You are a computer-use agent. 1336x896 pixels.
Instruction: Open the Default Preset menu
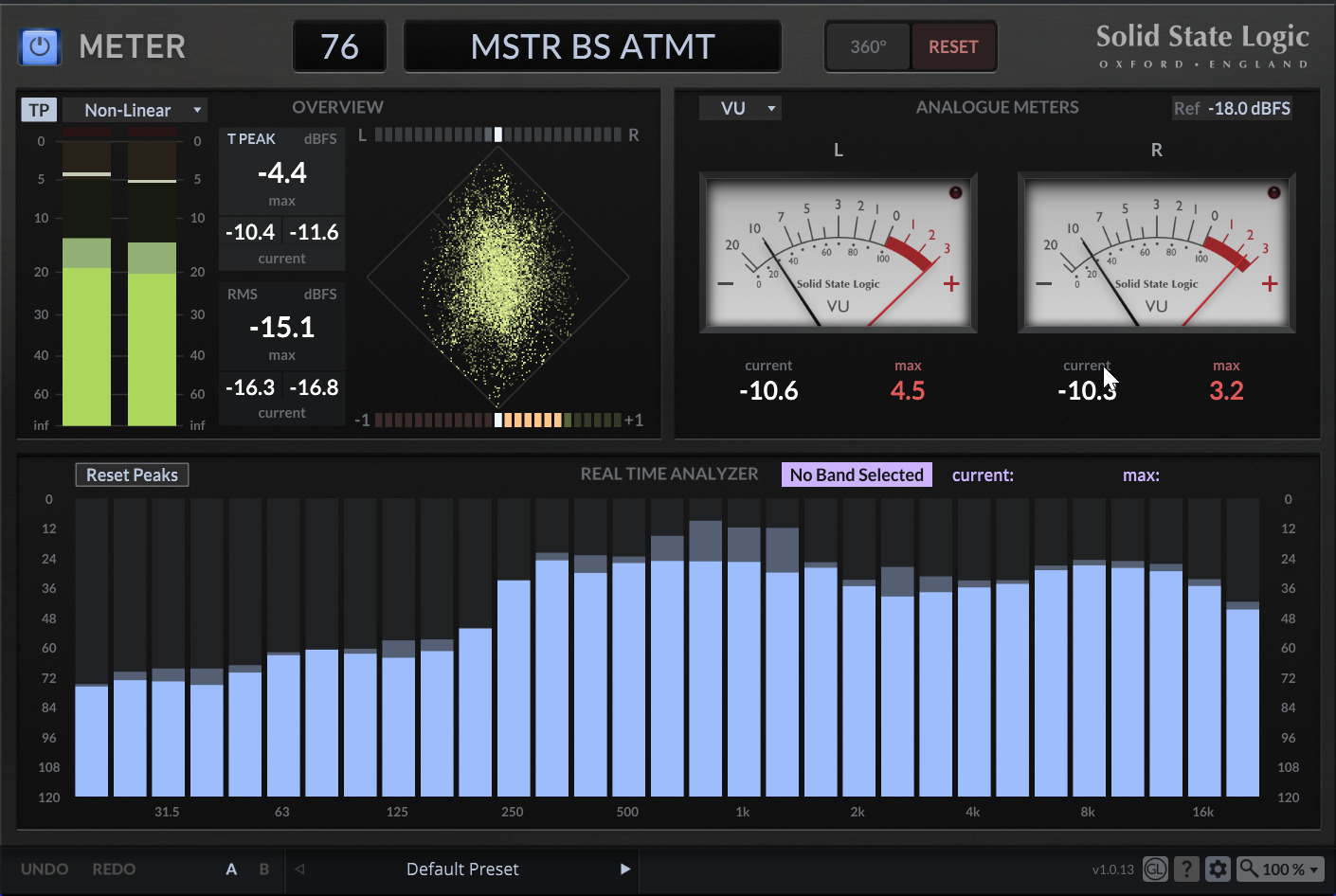[462, 869]
